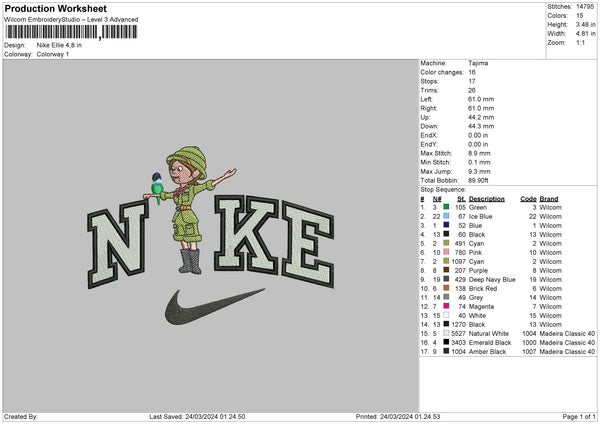Pick the Pink thread color swatch
The image size is (600, 424).
445,252
